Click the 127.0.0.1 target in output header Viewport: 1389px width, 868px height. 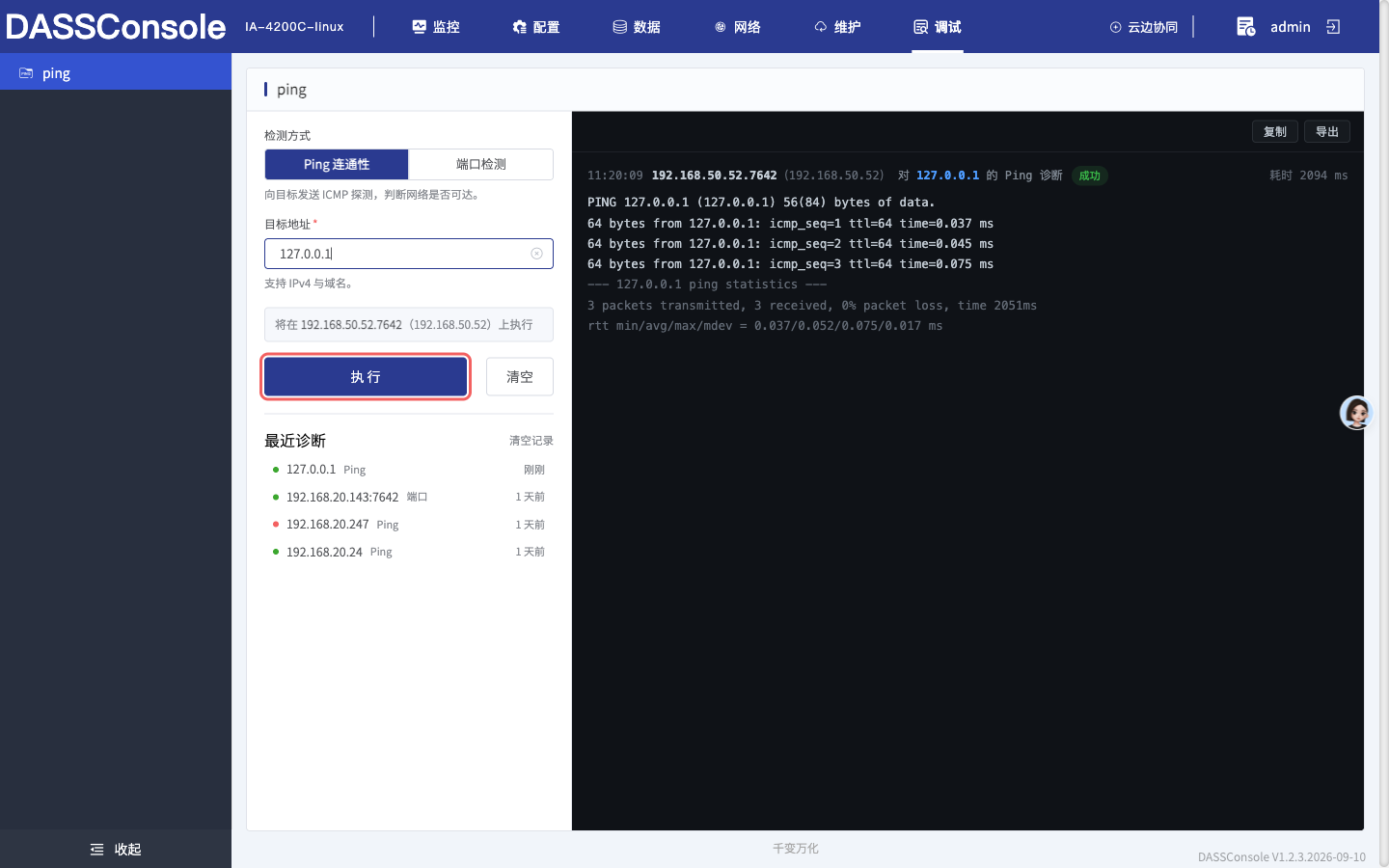pos(947,176)
